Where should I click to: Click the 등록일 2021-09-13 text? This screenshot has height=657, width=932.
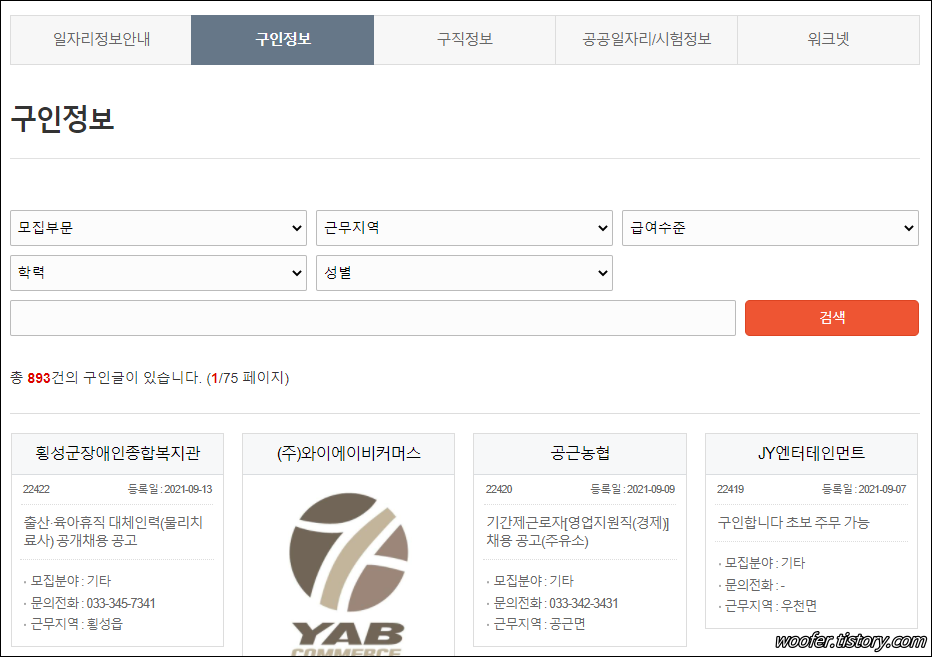pos(170,489)
